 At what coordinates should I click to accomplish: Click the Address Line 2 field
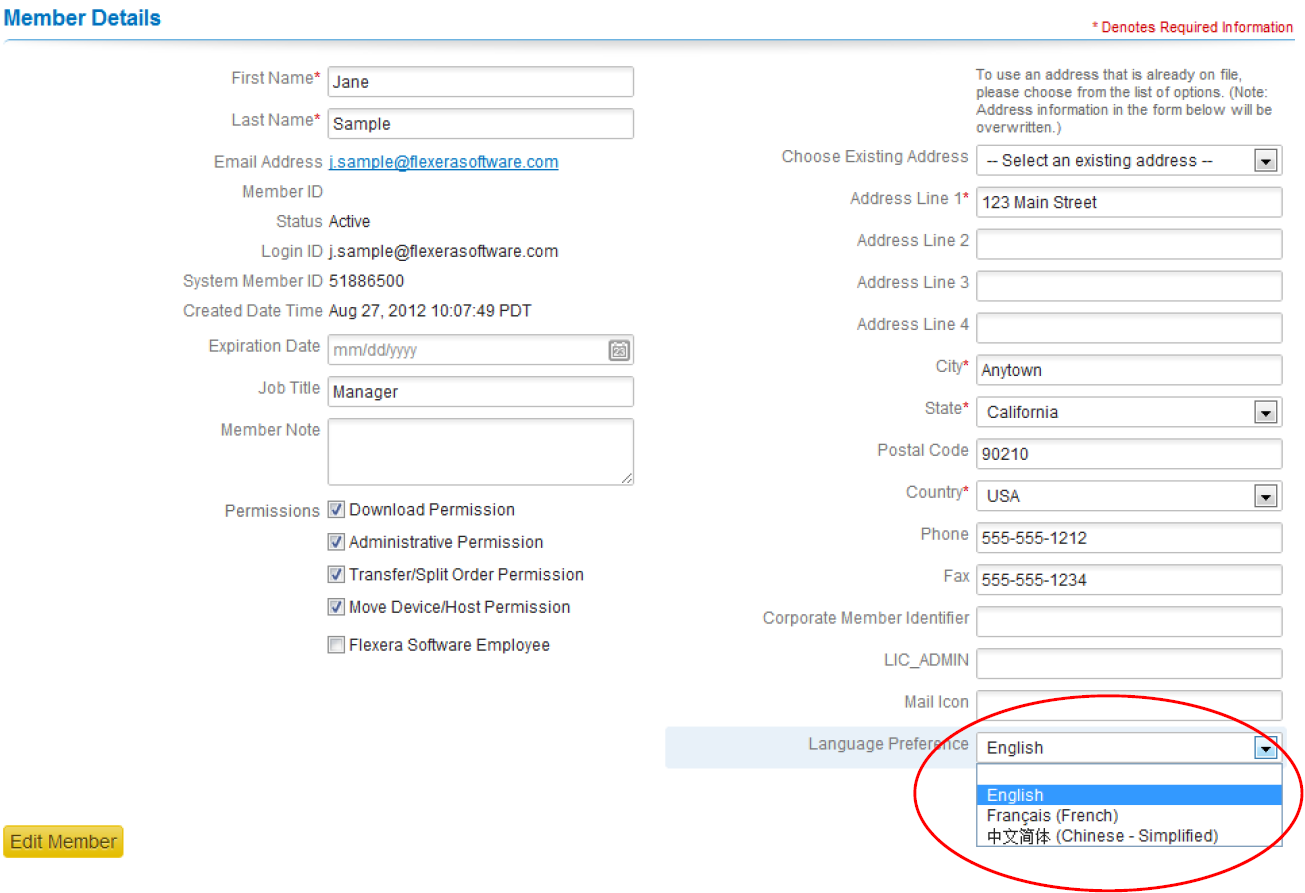1128,244
